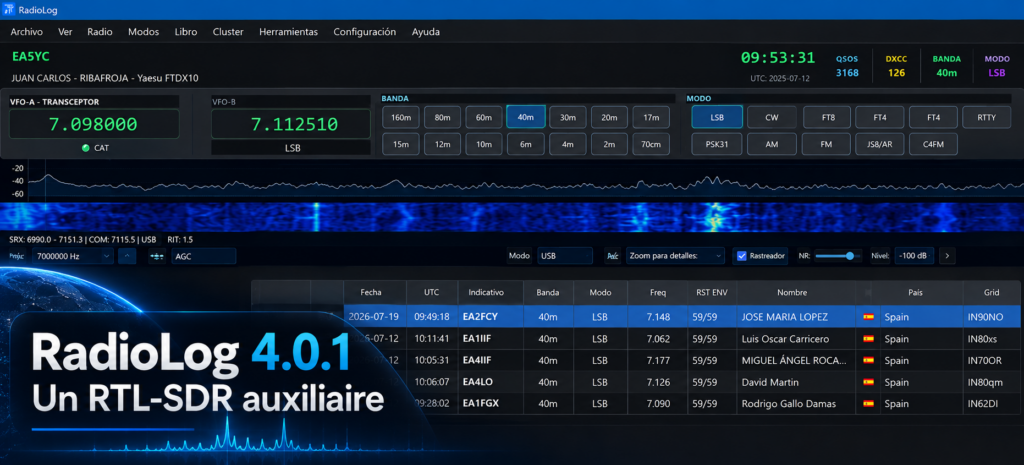
Task: Click the name Rodrigo Gallo Damas
Action: (x=788, y=404)
